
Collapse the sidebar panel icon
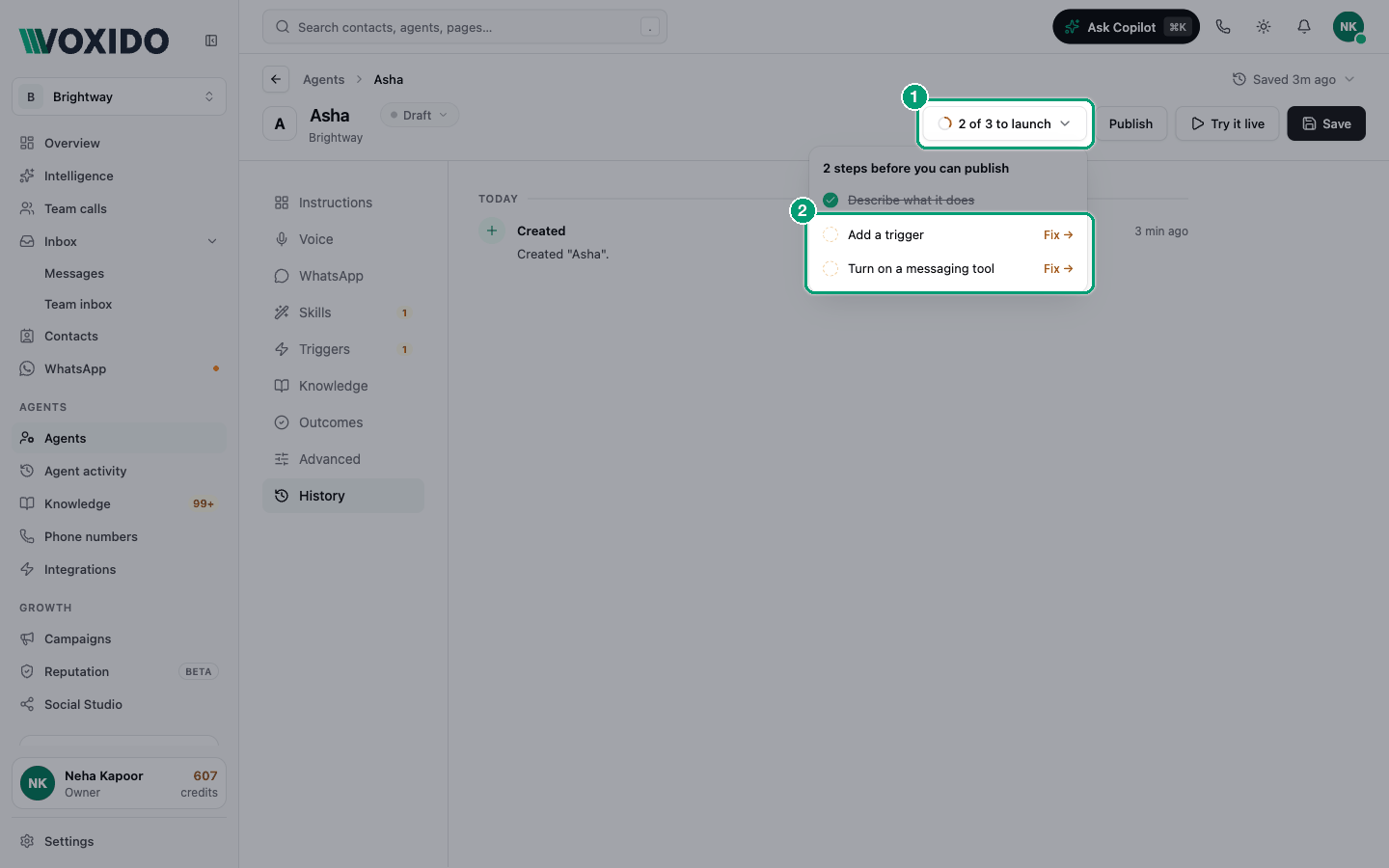click(x=211, y=41)
